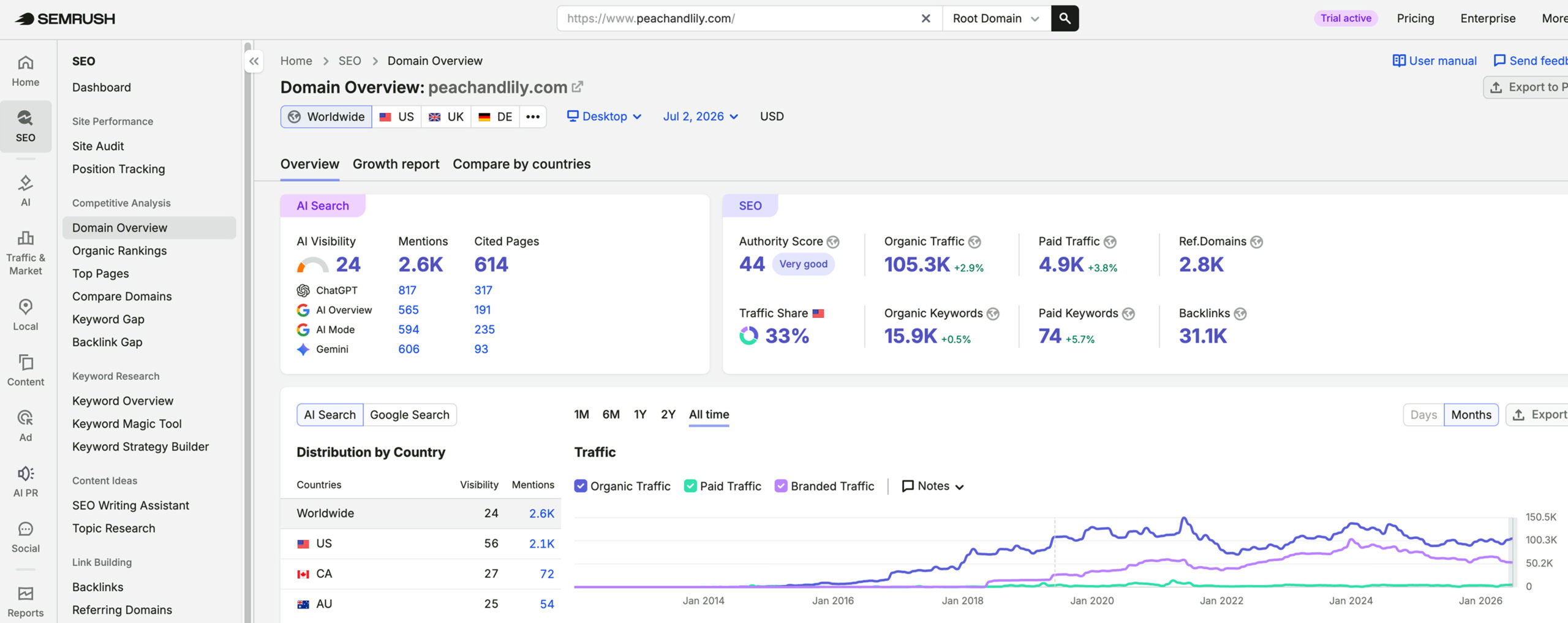The width and height of the screenshot is (1568, 623).
Task: Select DE database button
Action: tap(495, 116)
